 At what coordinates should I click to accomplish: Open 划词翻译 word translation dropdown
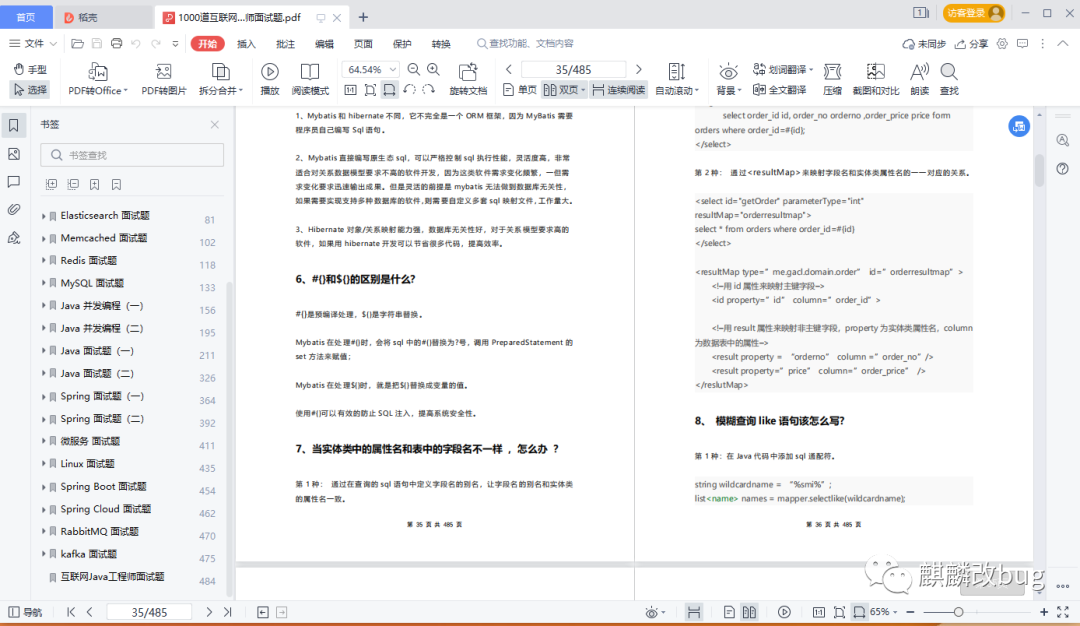click(x=782, y=70)
